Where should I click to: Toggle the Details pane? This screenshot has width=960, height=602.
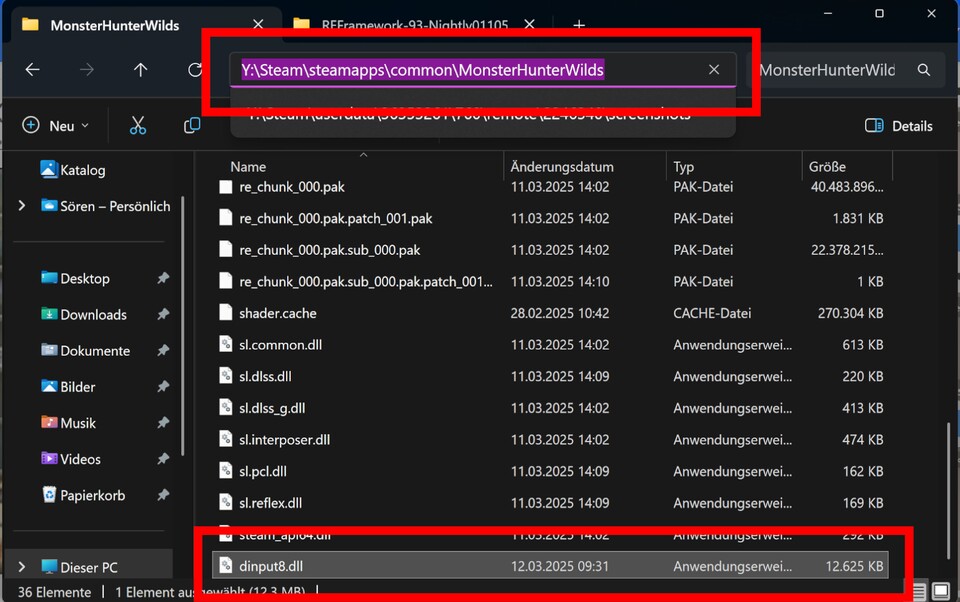pos(898,125)
